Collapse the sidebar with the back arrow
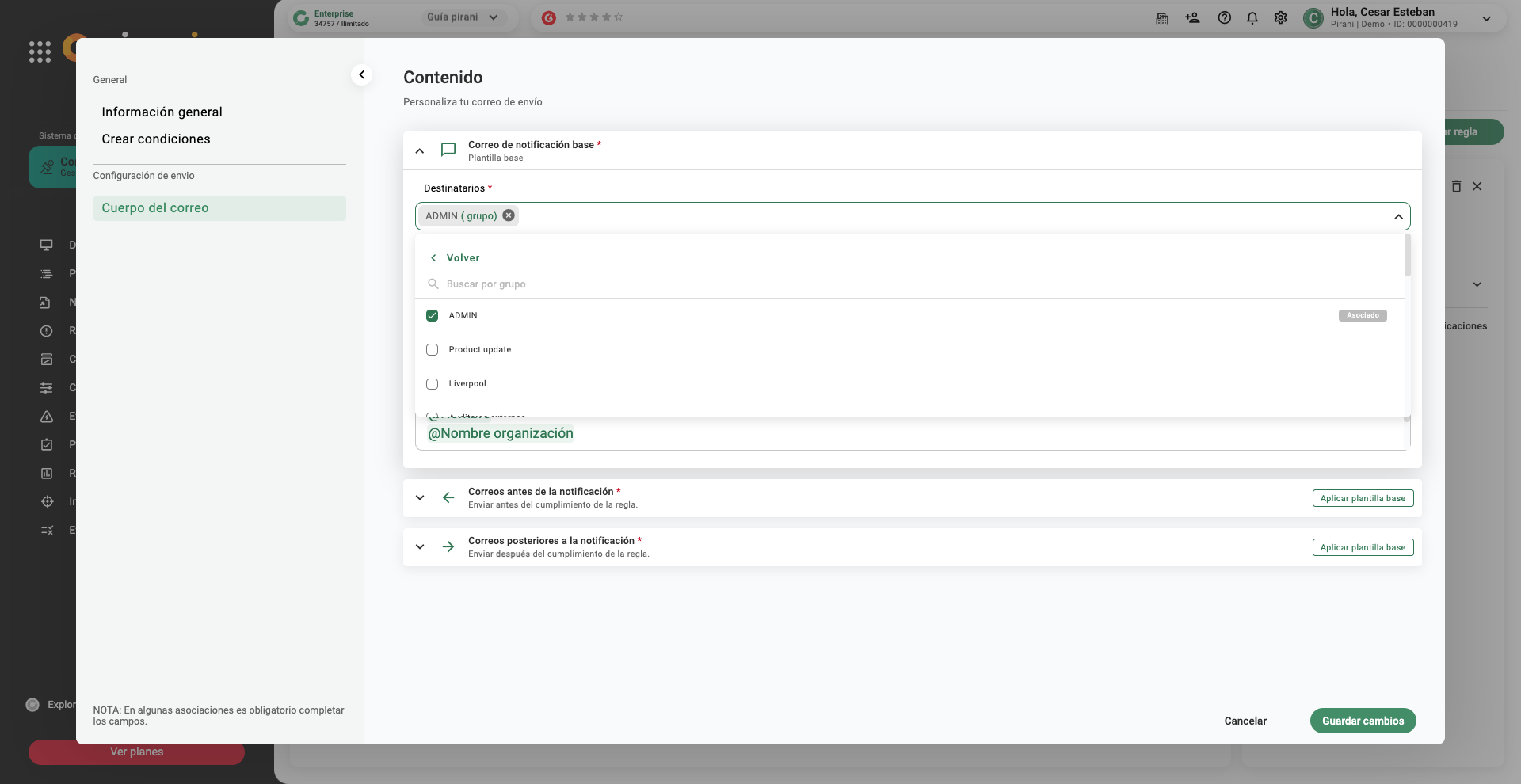This screenshot has height=784, width=1521. coord(361,74)
